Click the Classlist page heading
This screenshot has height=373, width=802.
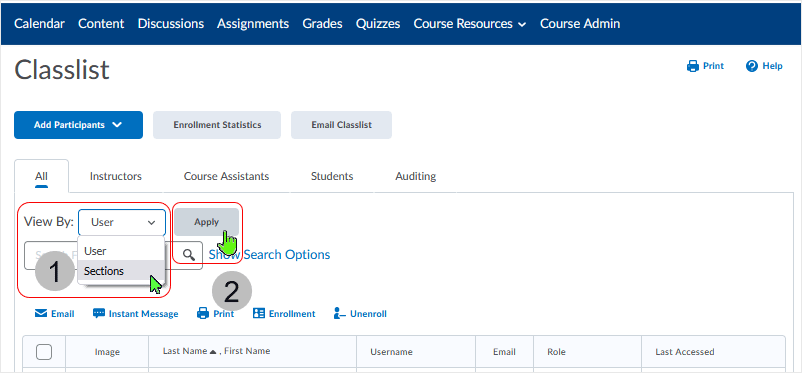pos(62,70)
